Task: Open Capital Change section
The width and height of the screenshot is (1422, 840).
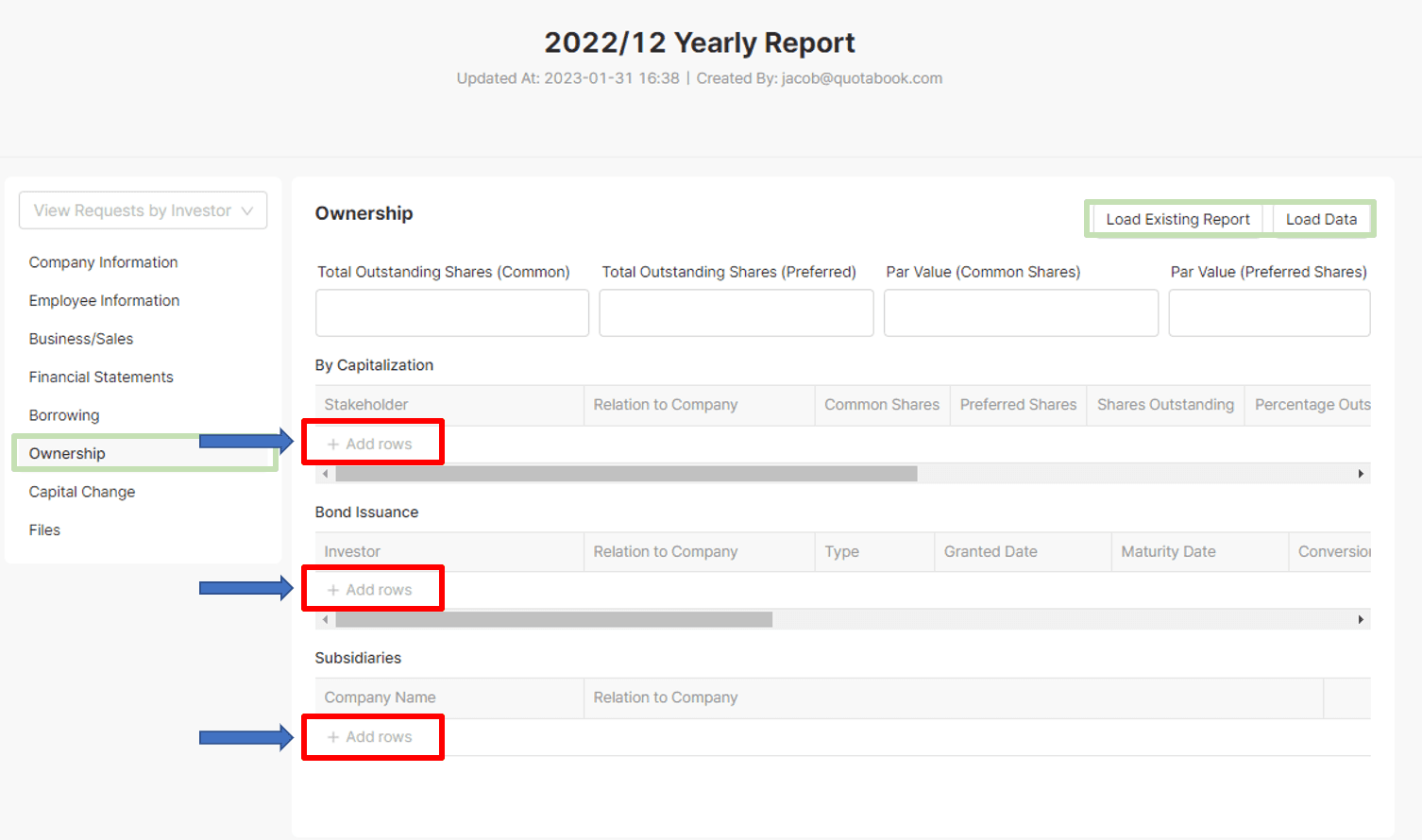Action: tap(82, 492)
